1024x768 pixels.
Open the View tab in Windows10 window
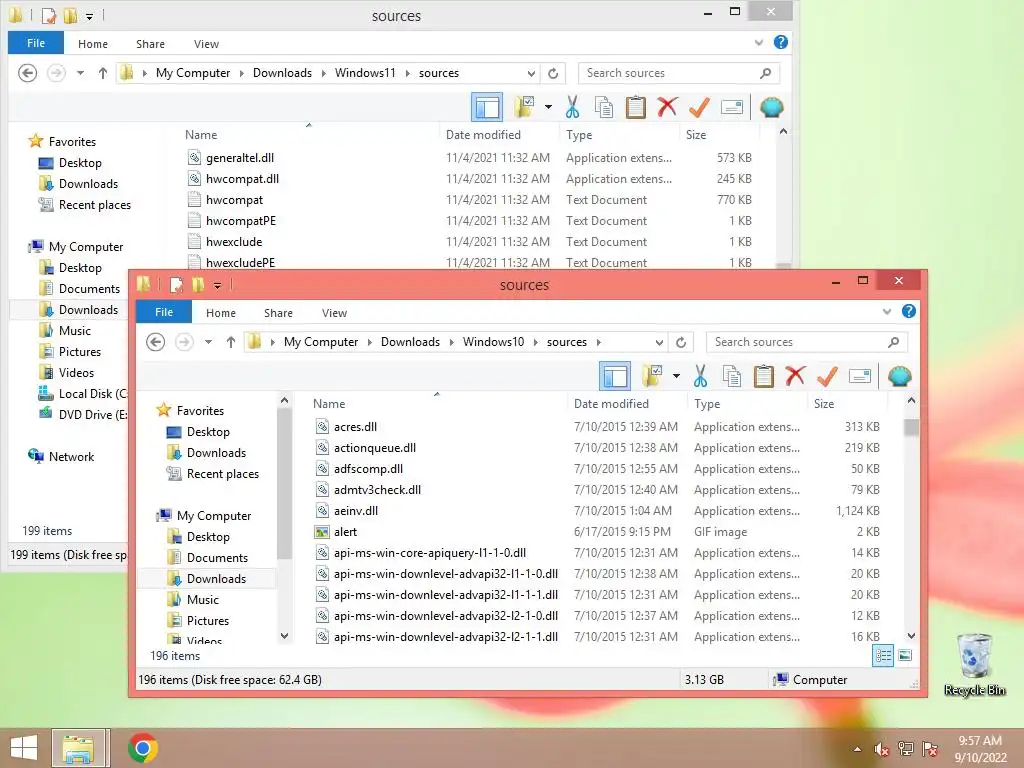click(334, 313)
